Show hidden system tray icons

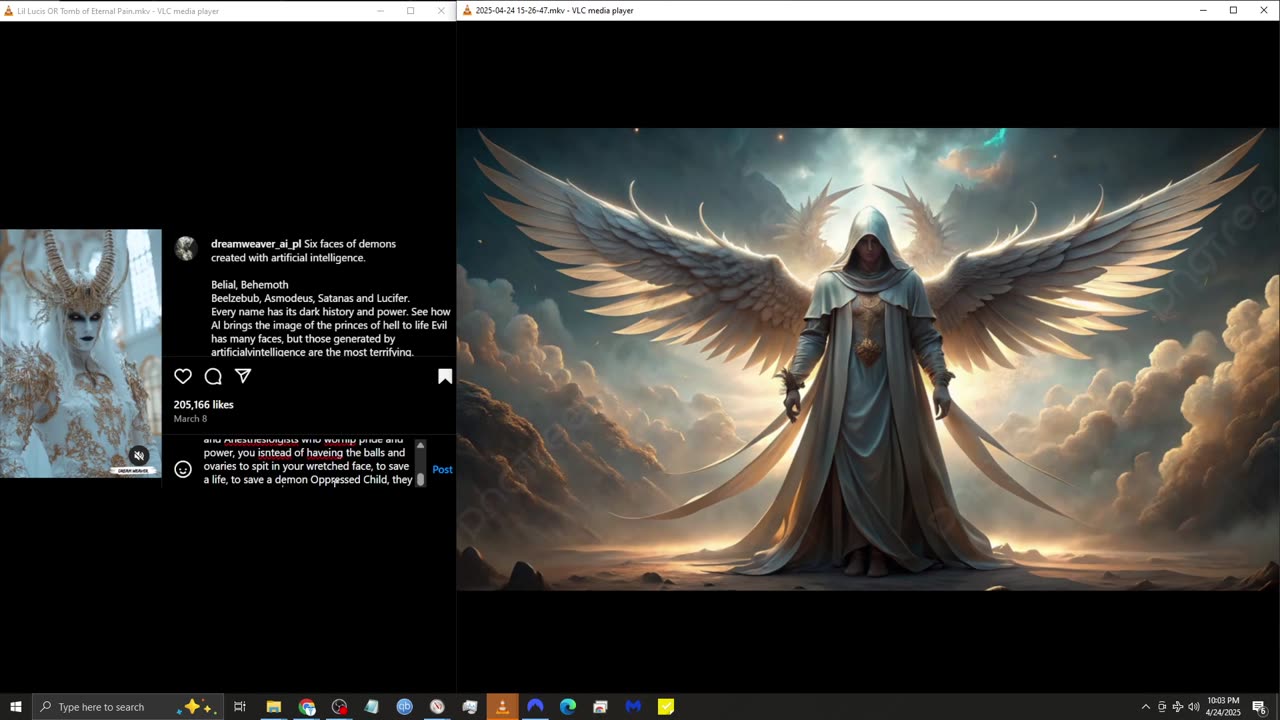click(x=1146, y=707)
